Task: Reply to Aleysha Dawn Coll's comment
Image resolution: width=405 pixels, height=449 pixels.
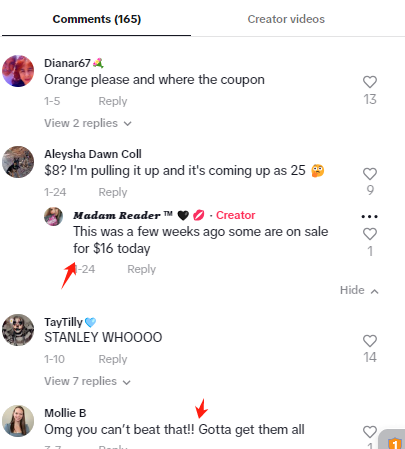Action: tap(113, 192)
